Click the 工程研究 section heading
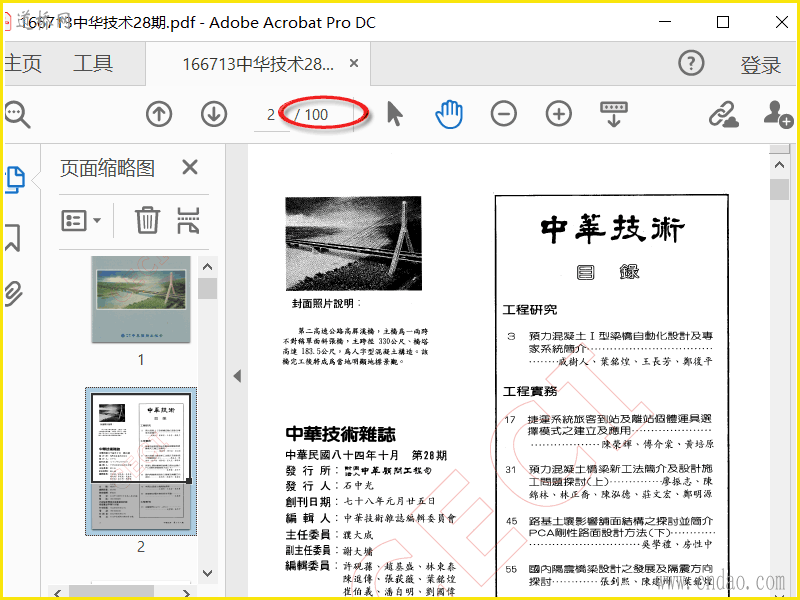Screen dimensions: 800x600 530,310
